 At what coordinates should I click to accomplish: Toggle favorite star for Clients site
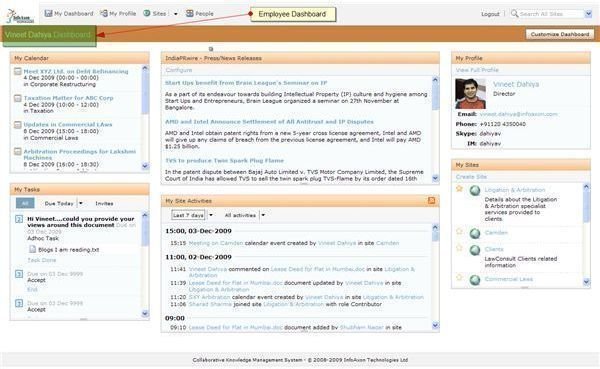459,248
